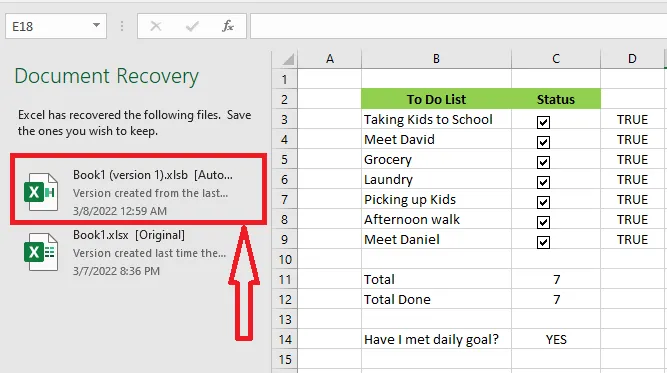This screenshot has width=667, height=373.
Task: Toggle the Laundry status checkbox
Action: tap(543, 182)
